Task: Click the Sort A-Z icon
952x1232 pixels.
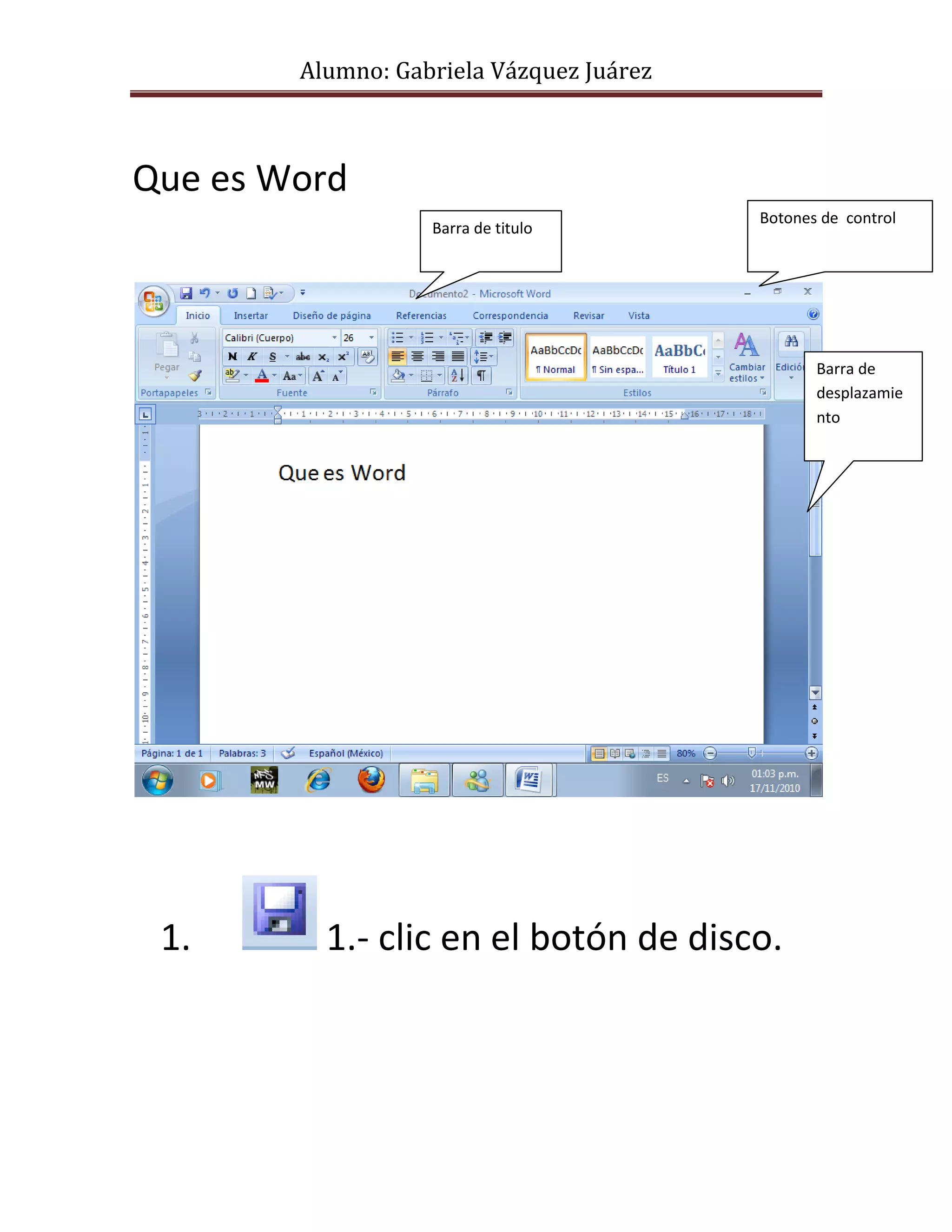Action: [457, 376]
